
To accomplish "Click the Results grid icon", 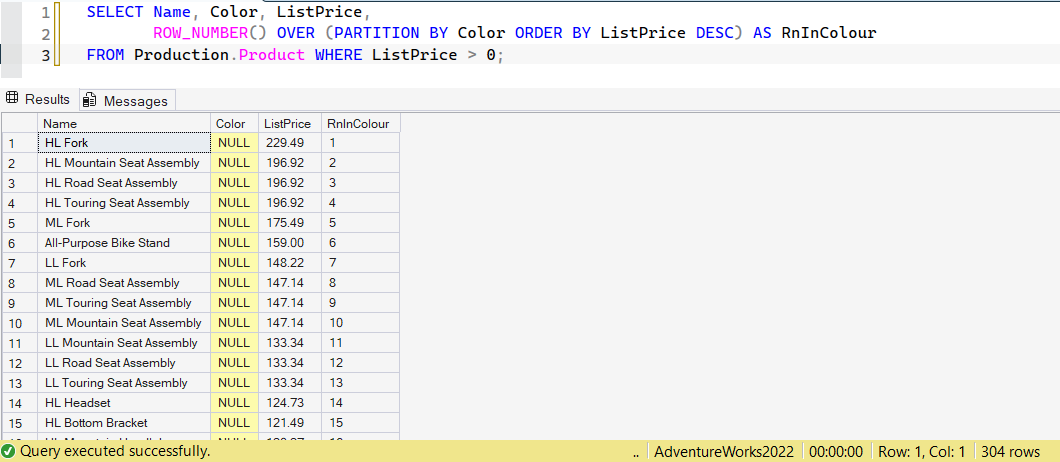I will pyautogui.click(x=12, y=99).
